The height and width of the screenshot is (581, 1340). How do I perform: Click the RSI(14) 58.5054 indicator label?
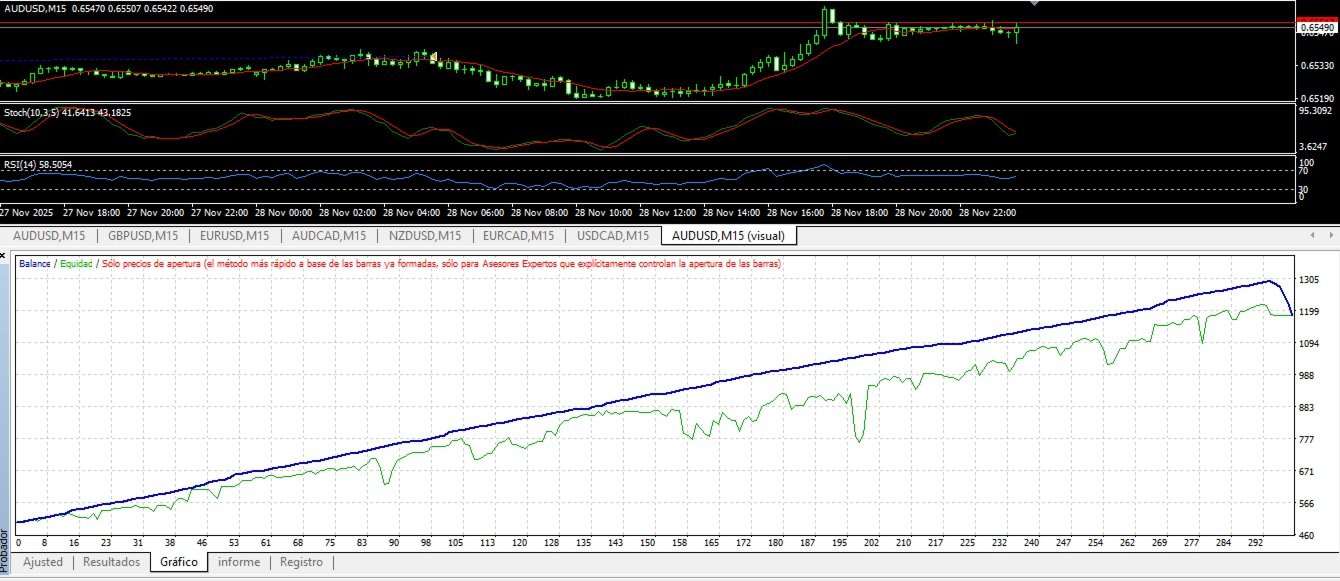(38, 164)
